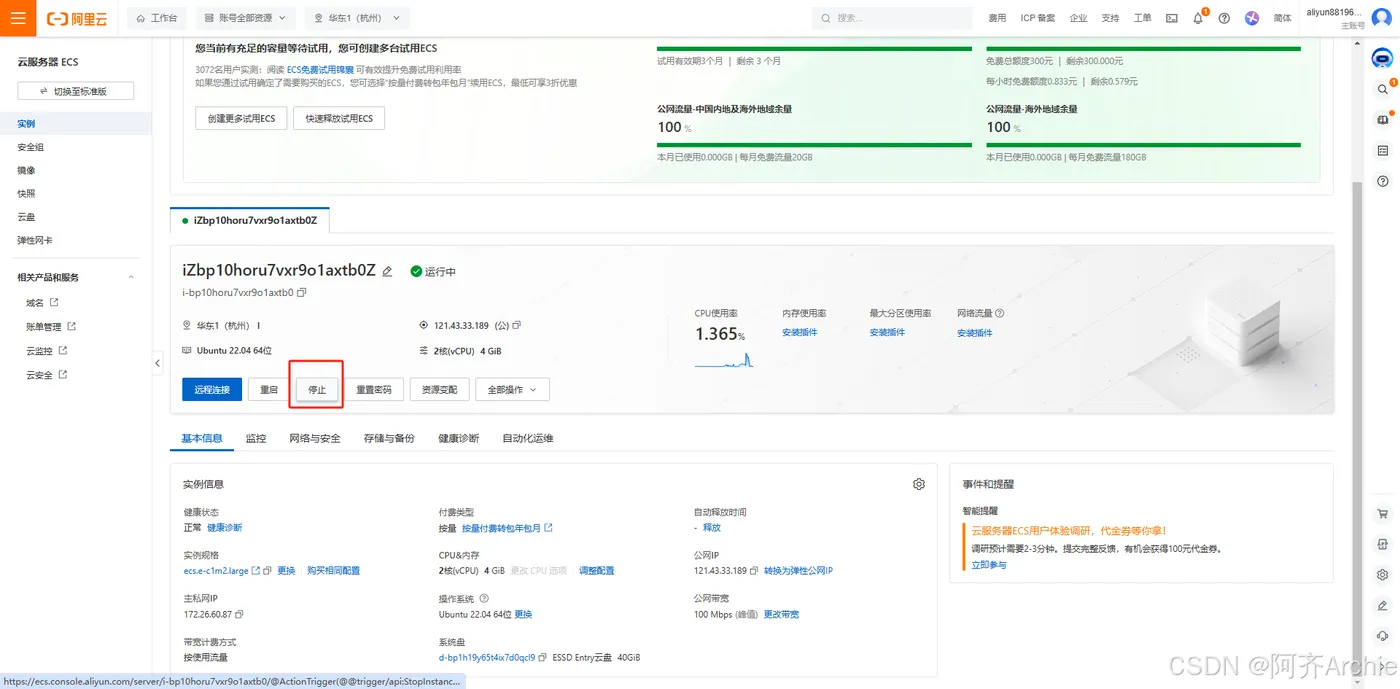The width and height of the screenshot is (1400, 689).
Task: Click 远程连接 button
Action: tap(212, 389)
